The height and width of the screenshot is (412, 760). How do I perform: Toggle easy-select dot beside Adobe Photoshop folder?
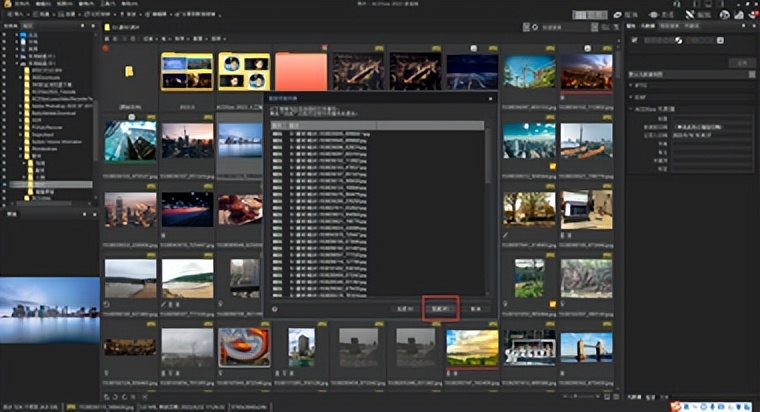click(4, 106)
